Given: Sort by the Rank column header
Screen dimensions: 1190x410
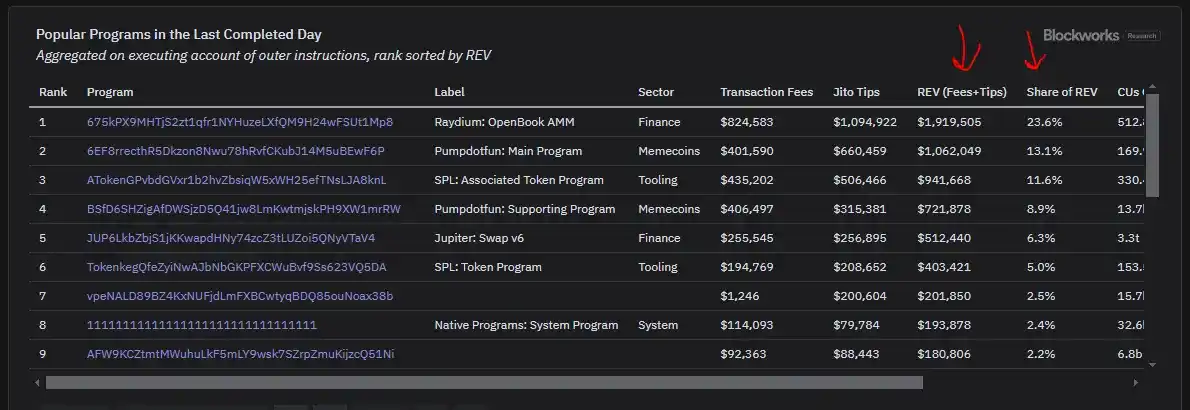Looking at the screenshot, I should (53, 92).
